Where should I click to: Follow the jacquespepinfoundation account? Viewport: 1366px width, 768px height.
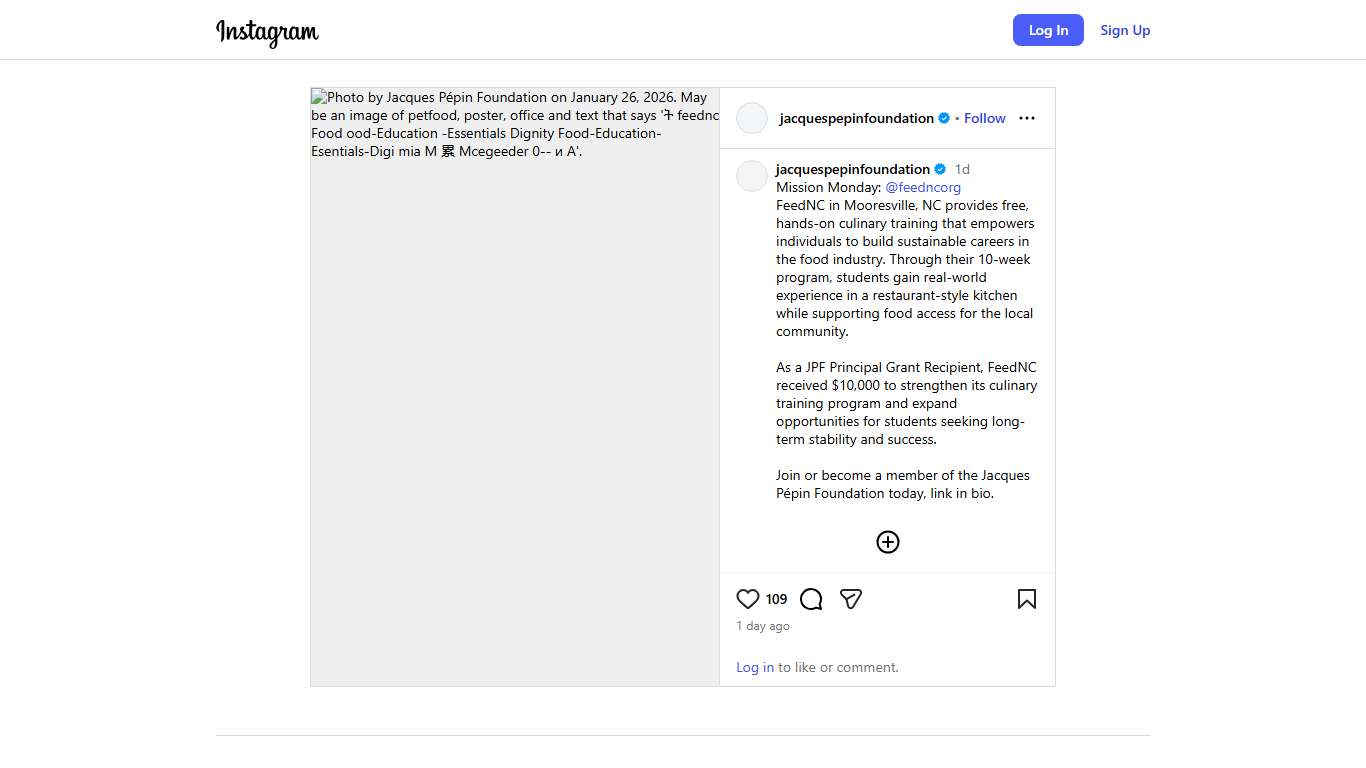(x=984, y=118)
